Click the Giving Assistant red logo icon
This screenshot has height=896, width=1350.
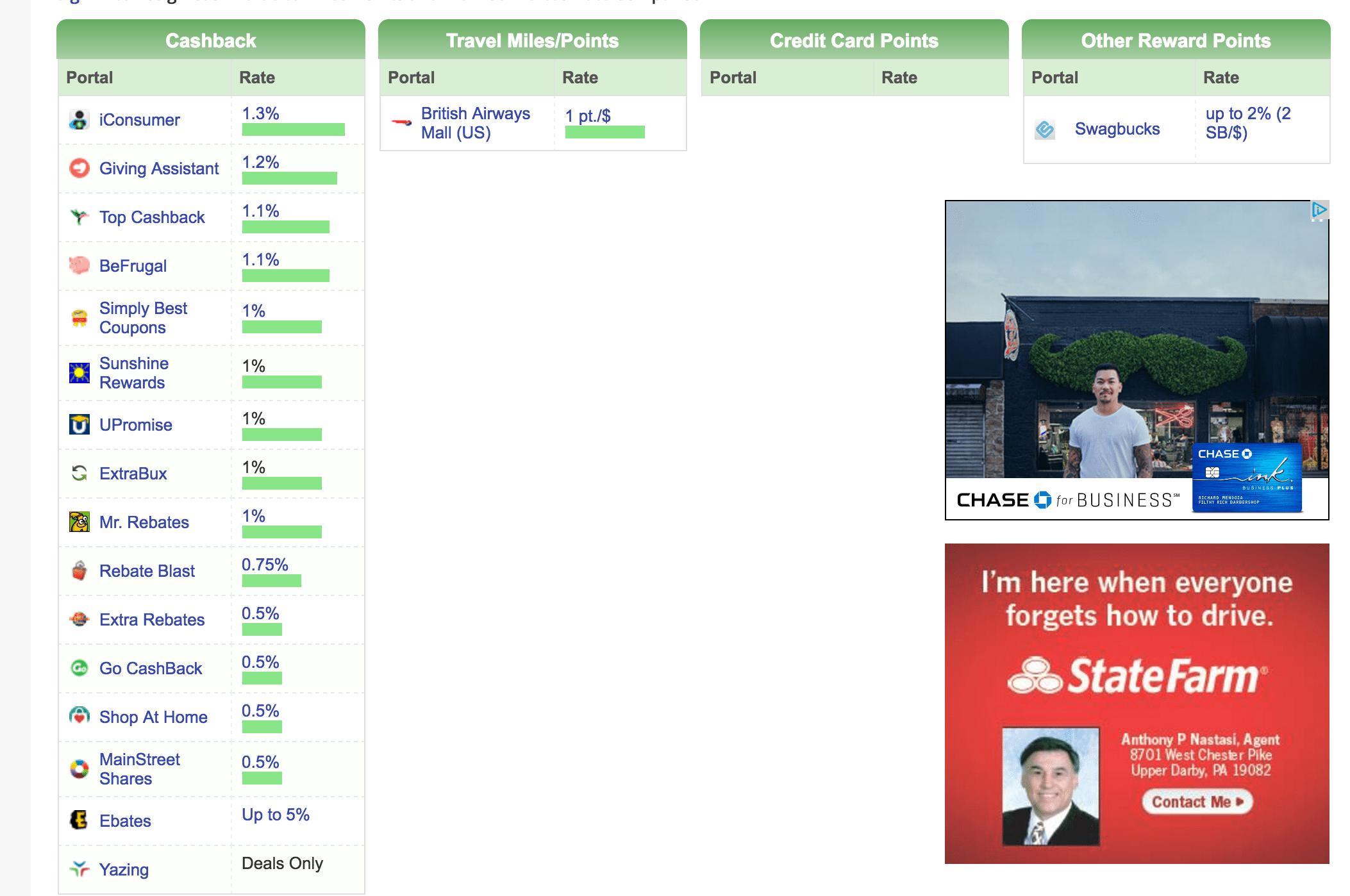79,169
